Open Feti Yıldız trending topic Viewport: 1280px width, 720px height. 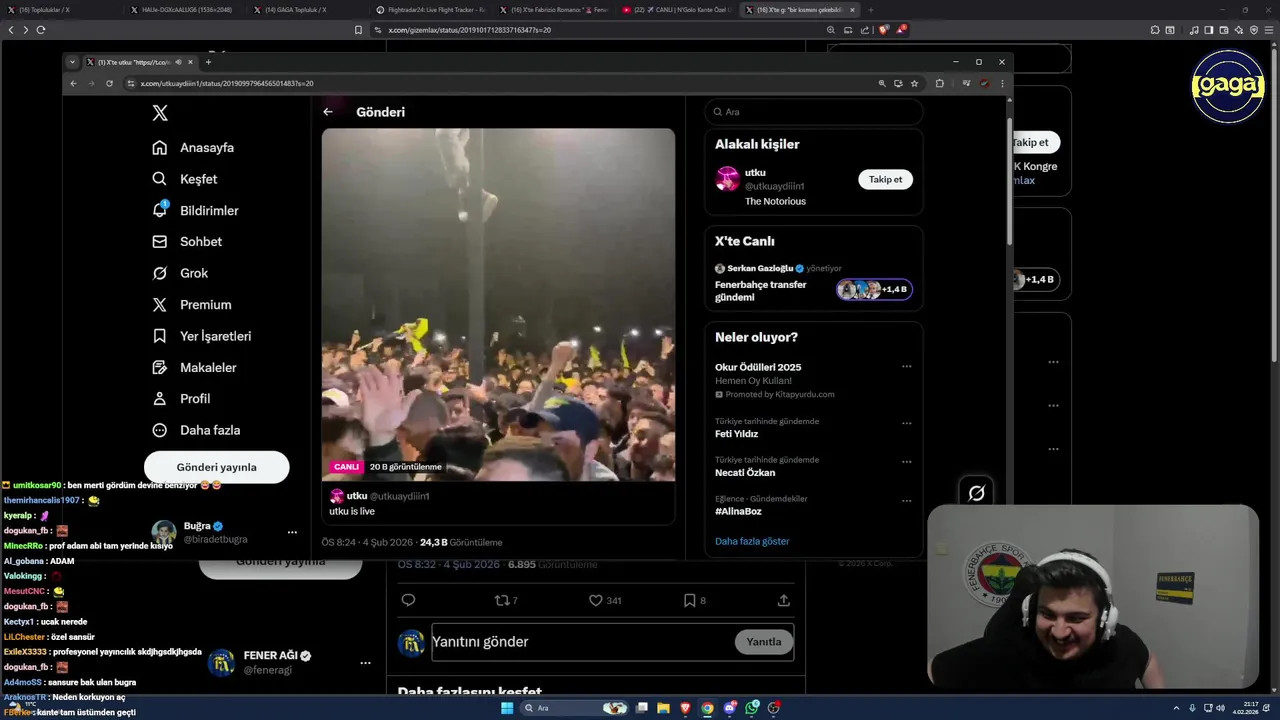tap(736, 434)
